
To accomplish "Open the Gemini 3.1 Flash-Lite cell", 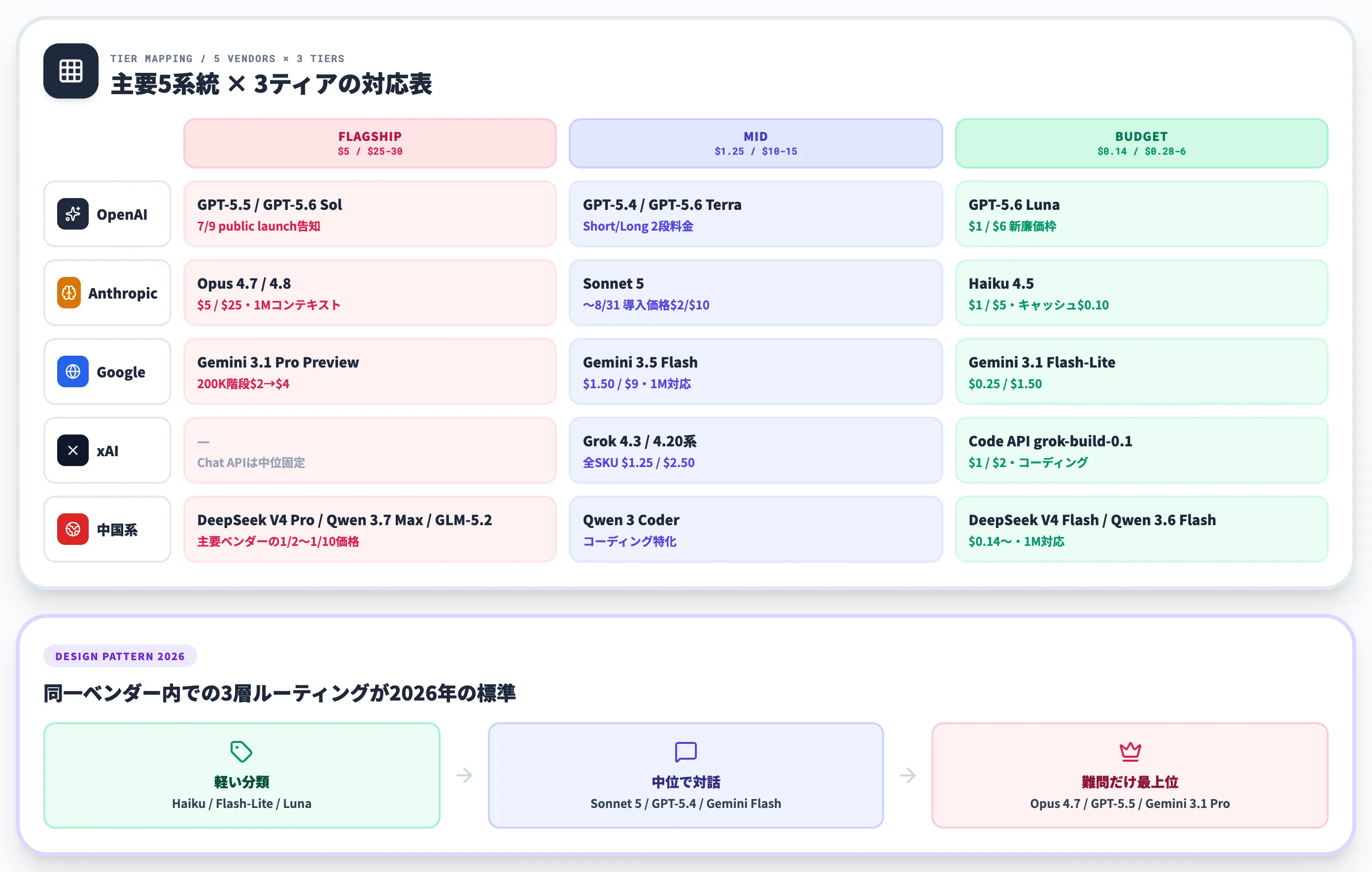I will (1141, 371).
